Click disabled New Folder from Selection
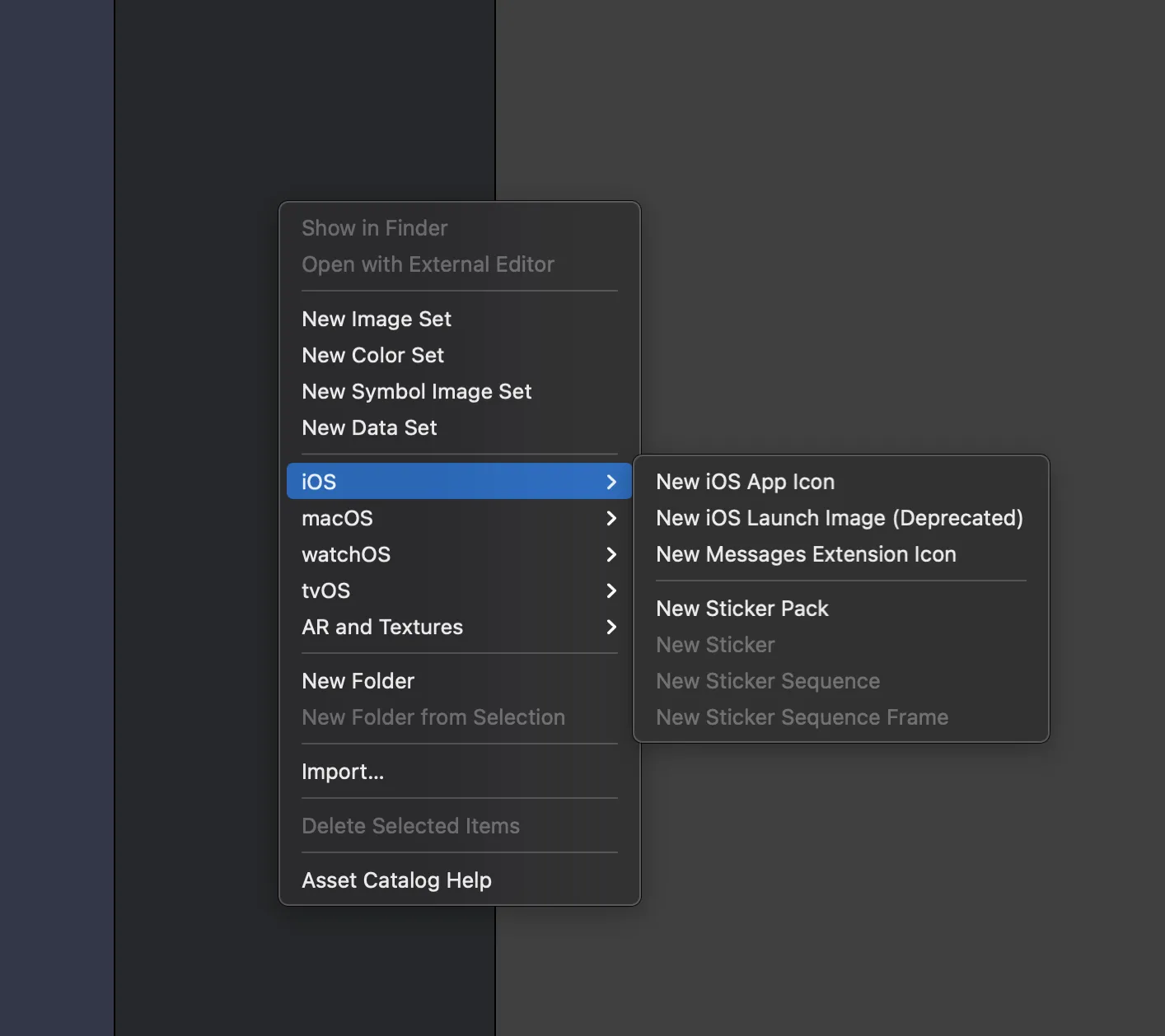Viewport: 1165px width, 1036px height. coord(460,717)
